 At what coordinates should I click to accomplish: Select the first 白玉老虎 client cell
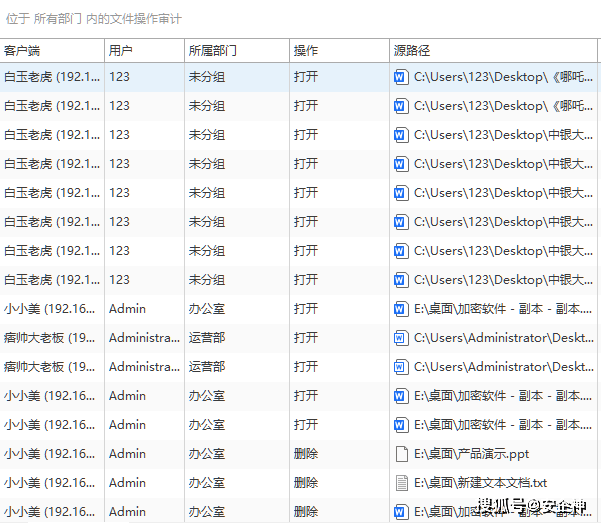click(x=52, y=77)
